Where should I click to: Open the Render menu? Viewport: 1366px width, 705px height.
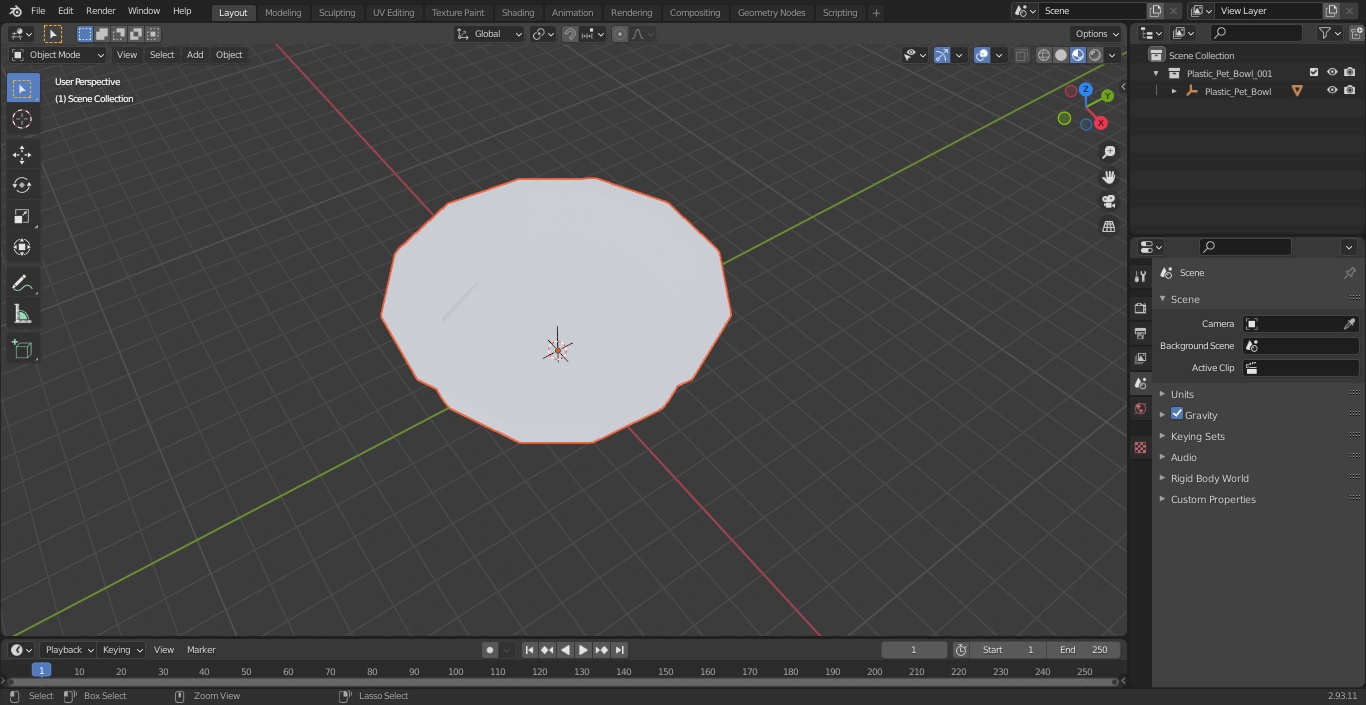(x=100, y=11)
